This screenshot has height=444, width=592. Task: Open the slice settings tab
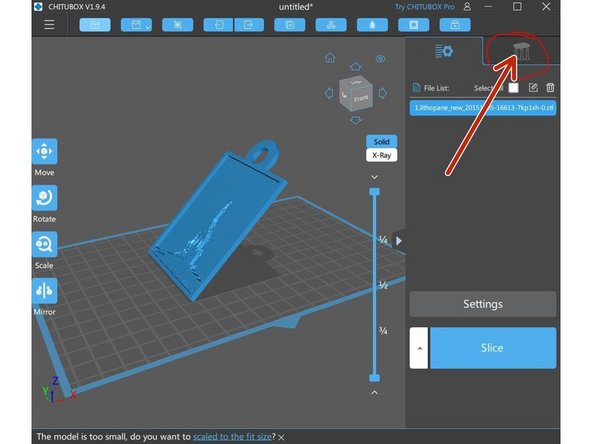[x=444, y=51]
